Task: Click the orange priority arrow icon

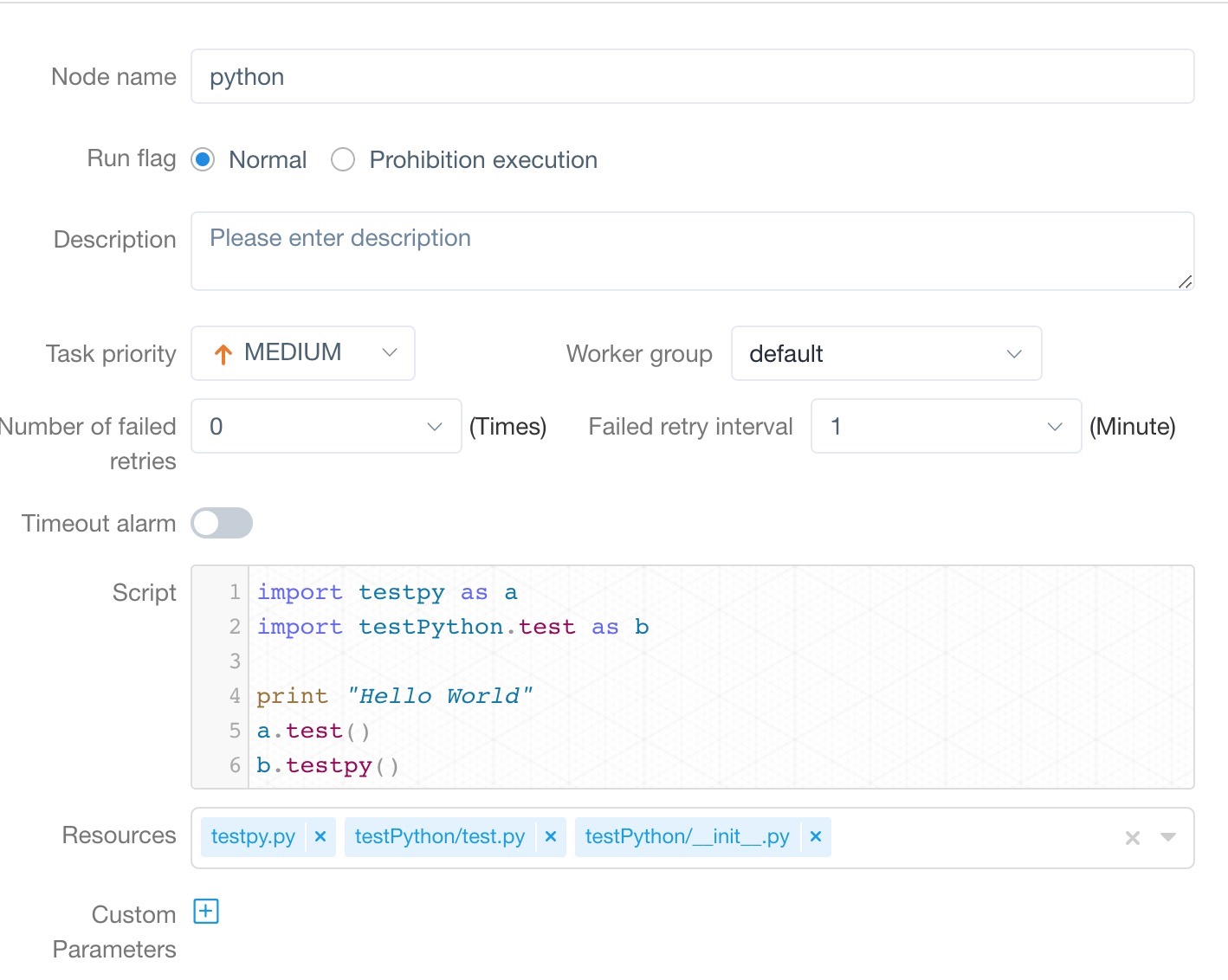Action: pyautogui.click(x=223, y=354)
